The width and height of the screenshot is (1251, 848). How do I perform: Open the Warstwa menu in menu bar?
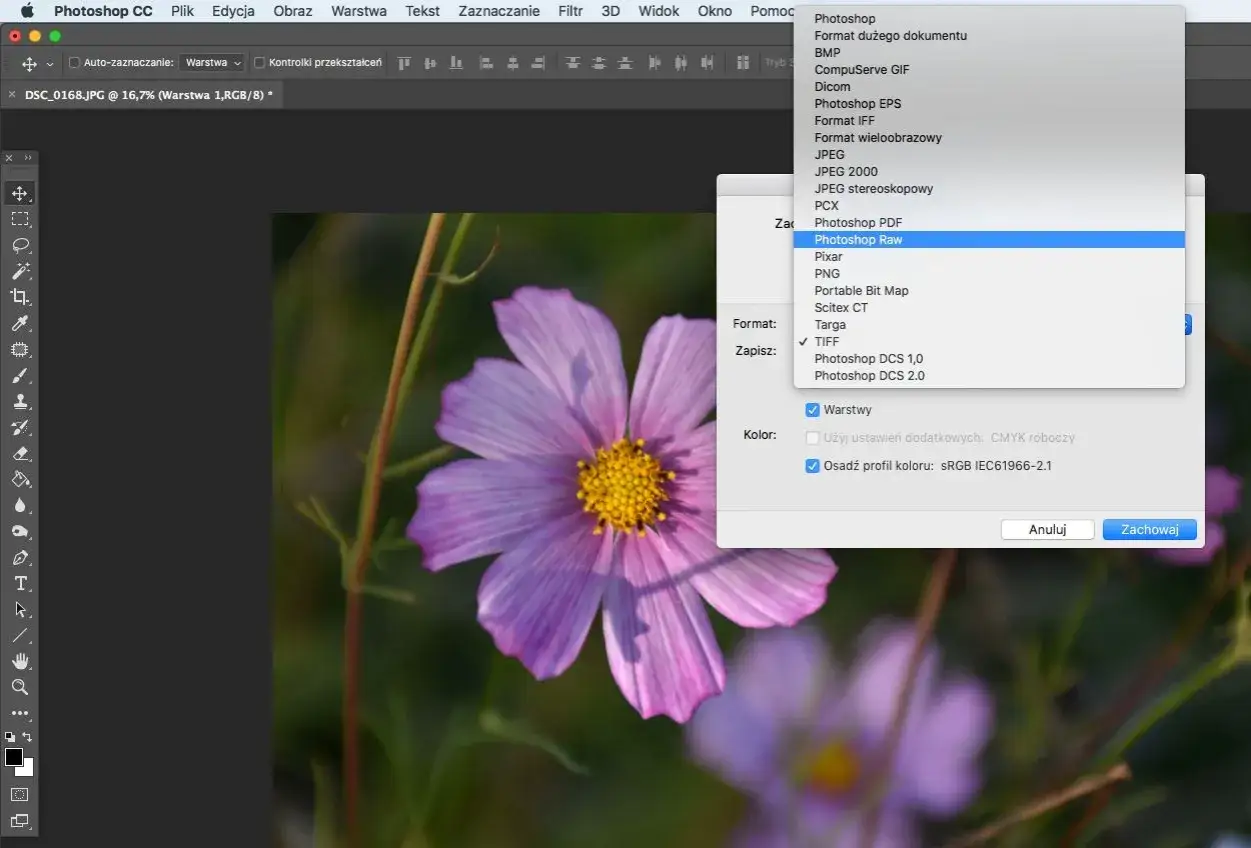click(x=358, y=11)
